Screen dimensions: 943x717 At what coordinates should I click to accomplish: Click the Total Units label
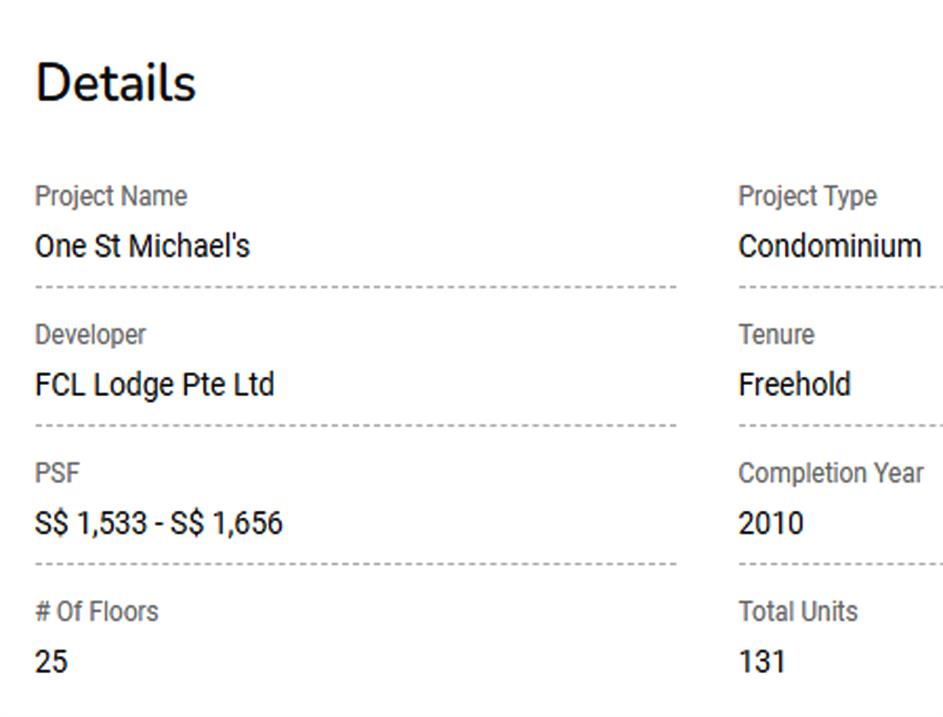point(798,611)
